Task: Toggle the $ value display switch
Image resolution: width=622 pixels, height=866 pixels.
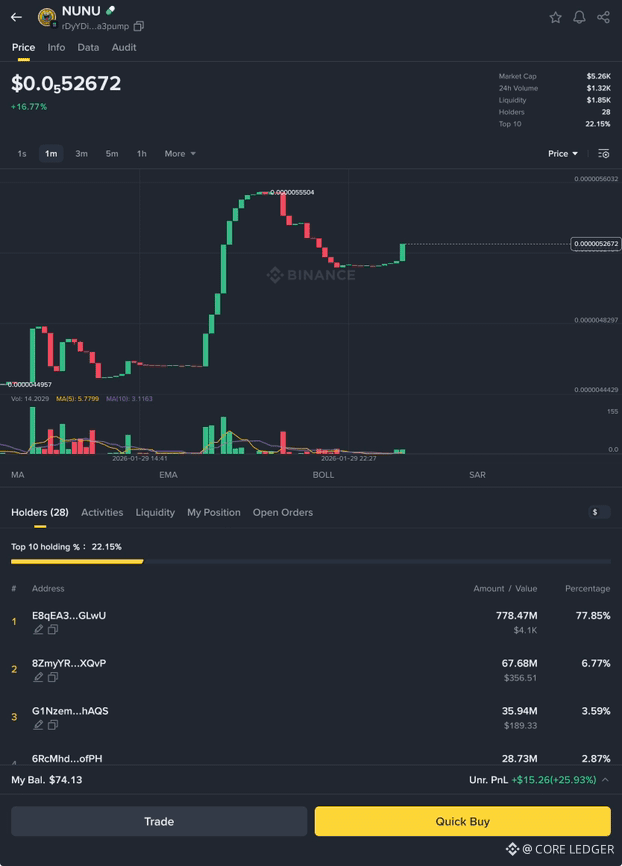Action: (599, 512)
